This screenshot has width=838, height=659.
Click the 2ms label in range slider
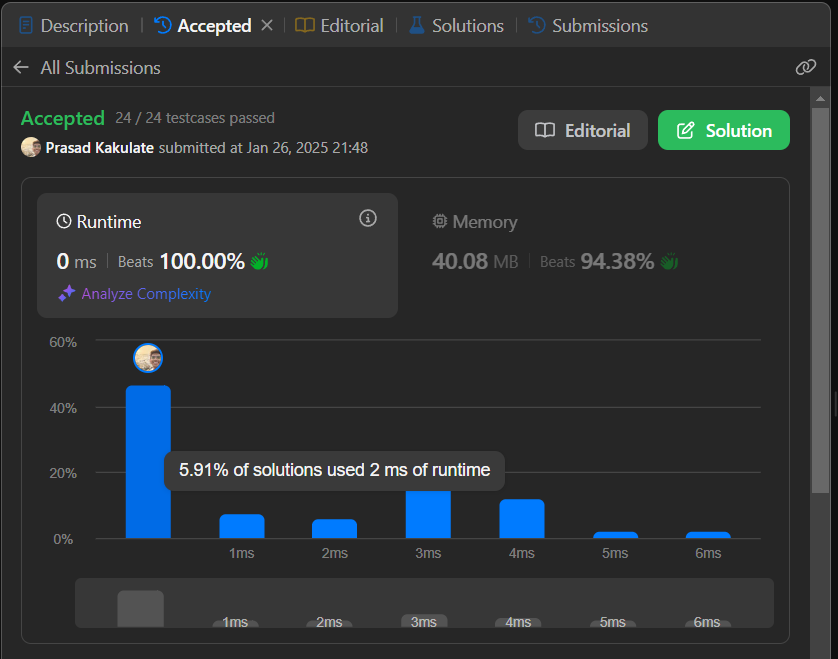pos(329,622)
